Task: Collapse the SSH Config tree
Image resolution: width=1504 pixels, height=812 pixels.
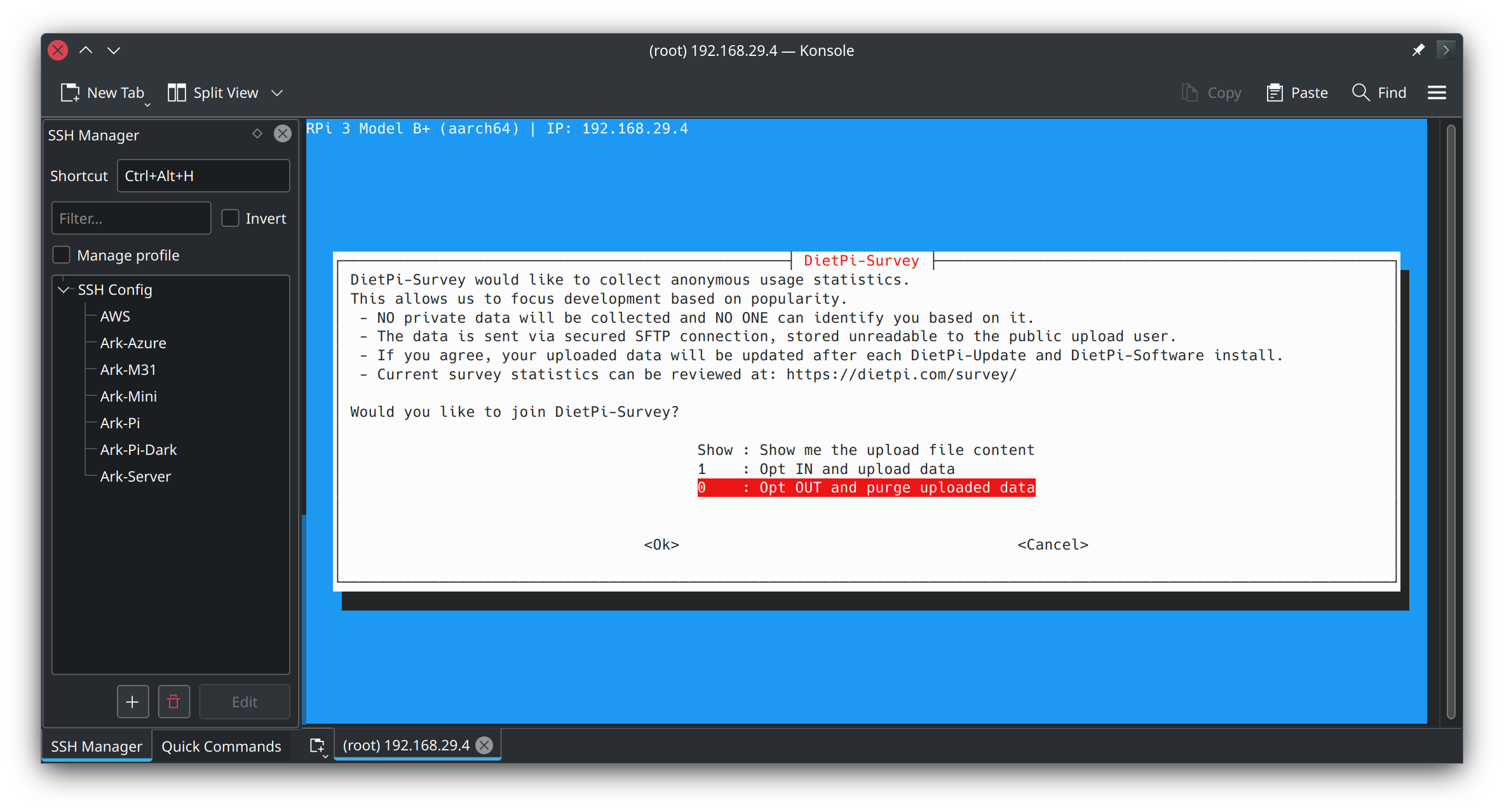Action: pos(64,290)
